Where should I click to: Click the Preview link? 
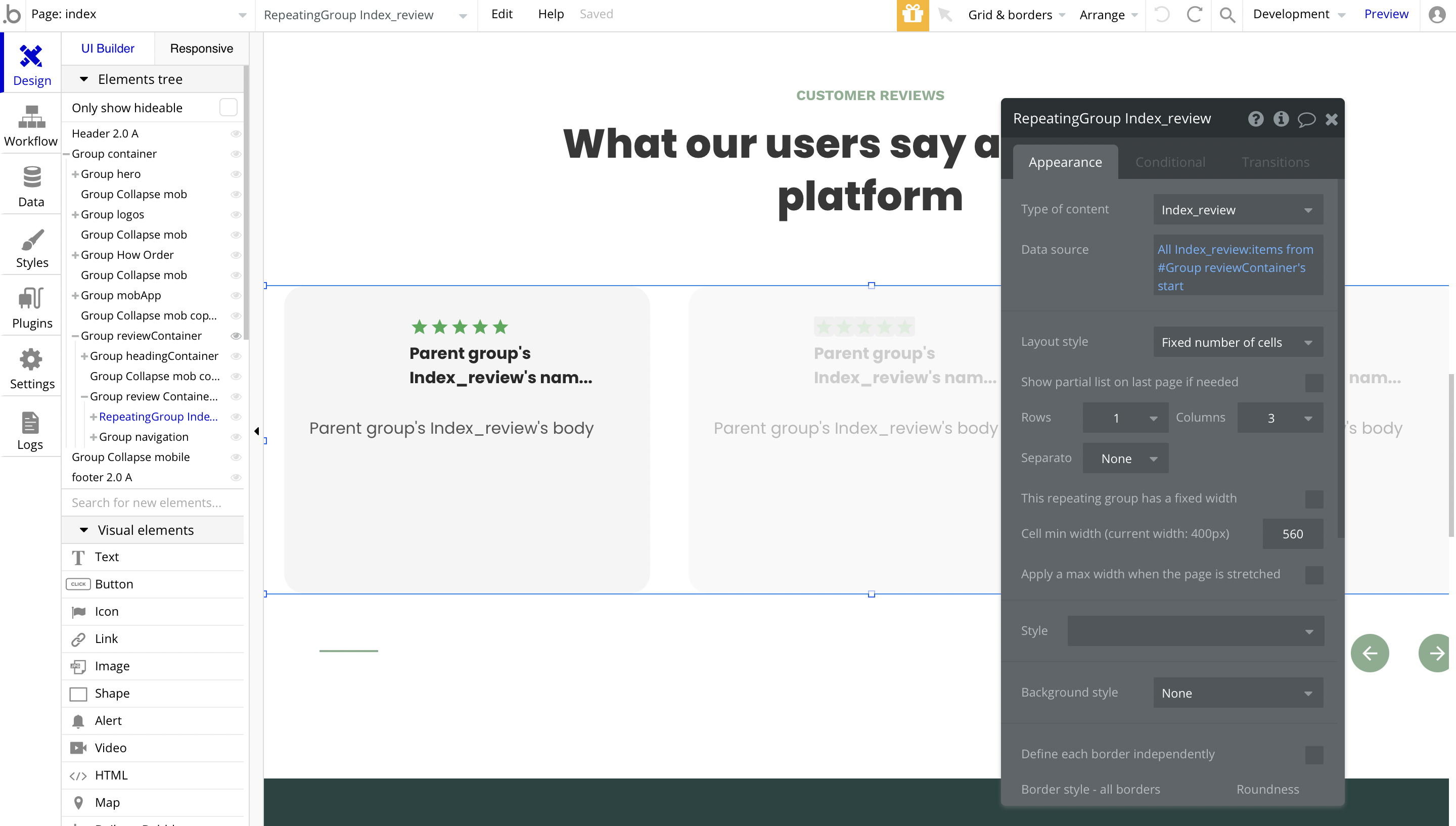click(1386, 14)
